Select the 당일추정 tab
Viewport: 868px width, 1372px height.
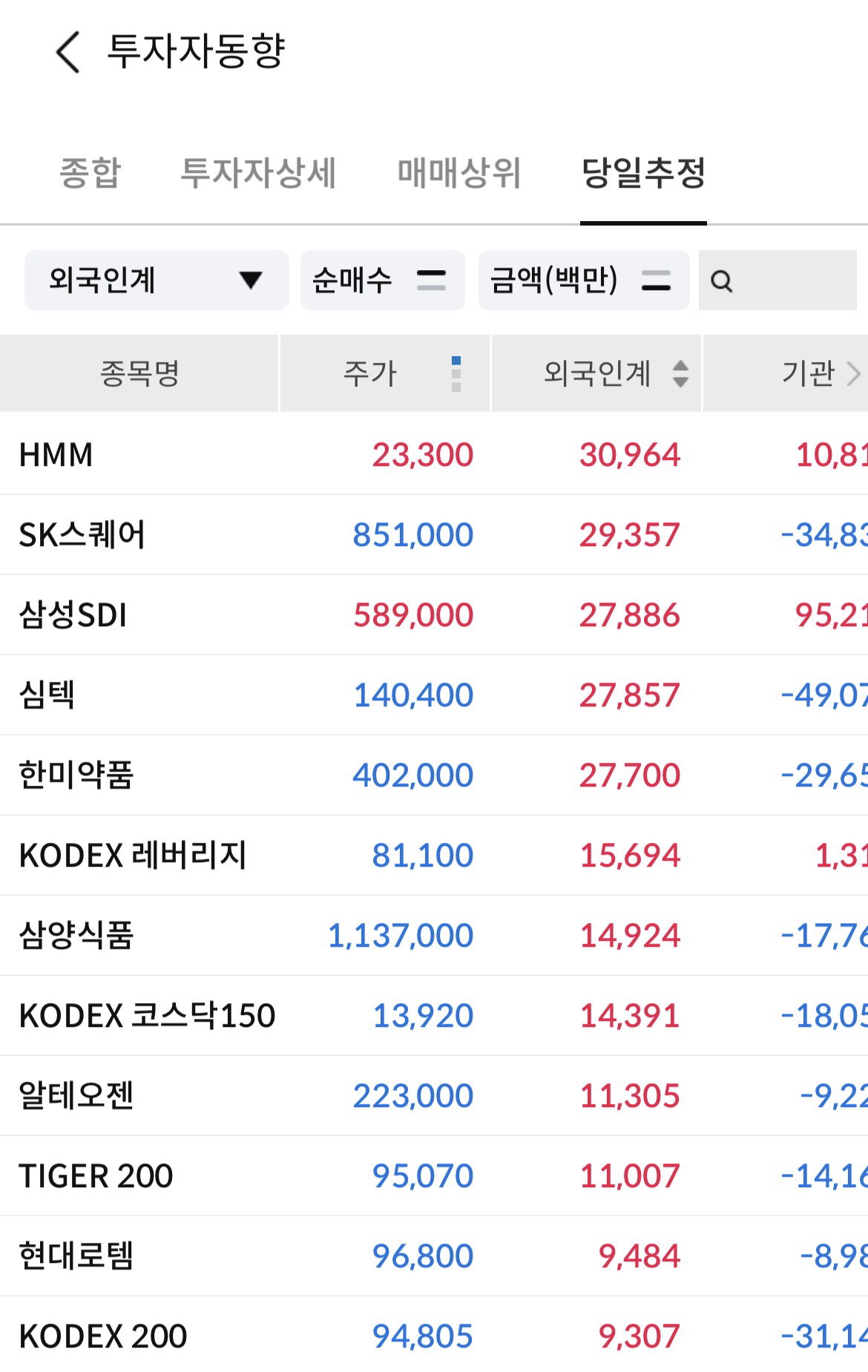click(x=643, y=173)
